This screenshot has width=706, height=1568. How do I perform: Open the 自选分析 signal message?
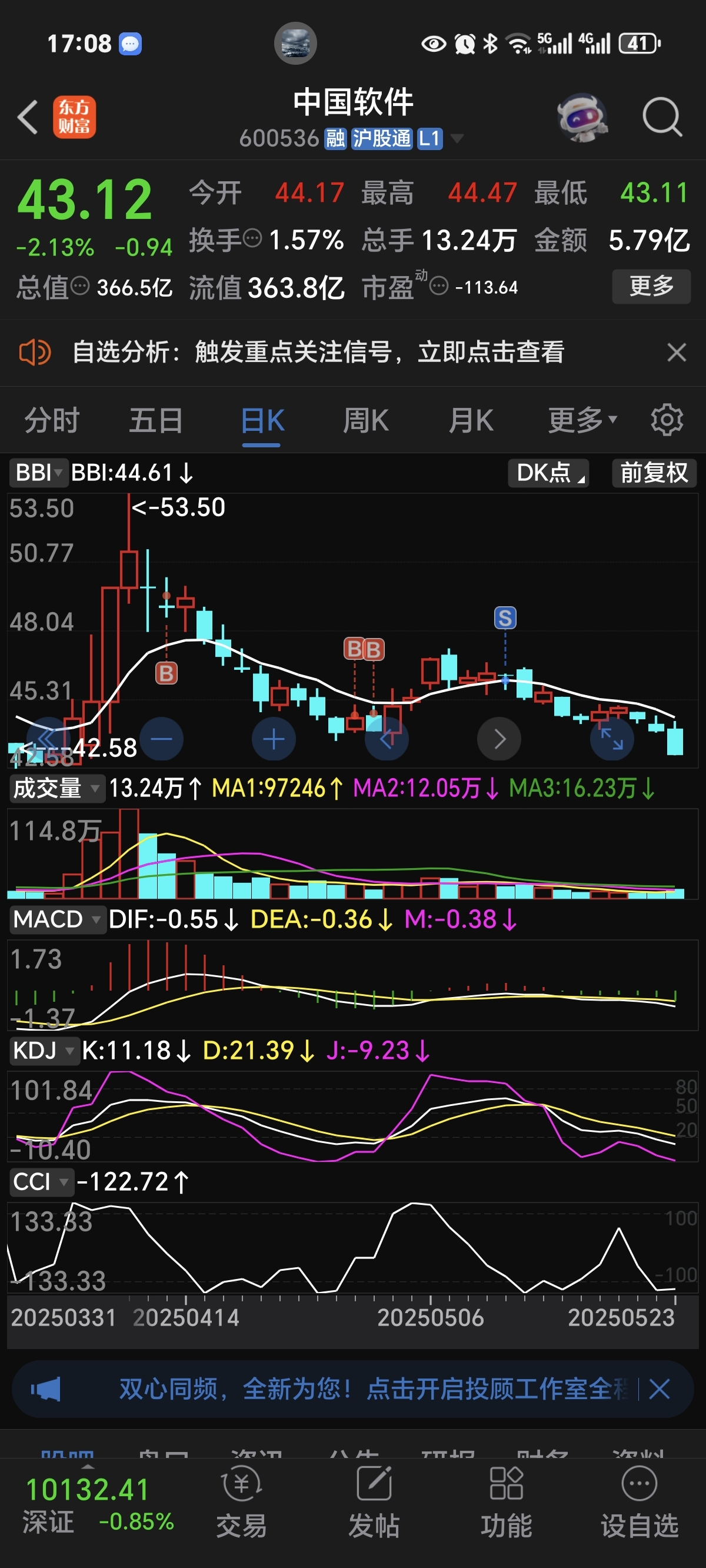[x=318, y=353]
